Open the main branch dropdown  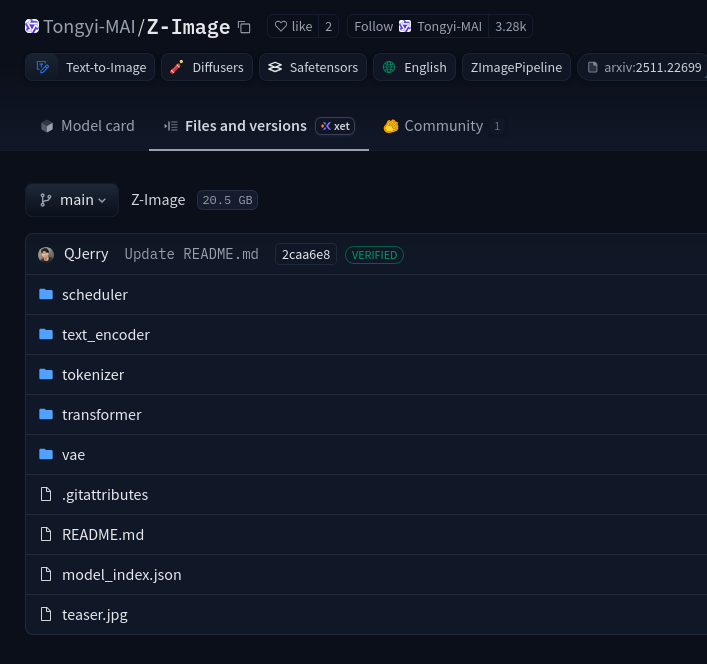(x=72, y=200)
